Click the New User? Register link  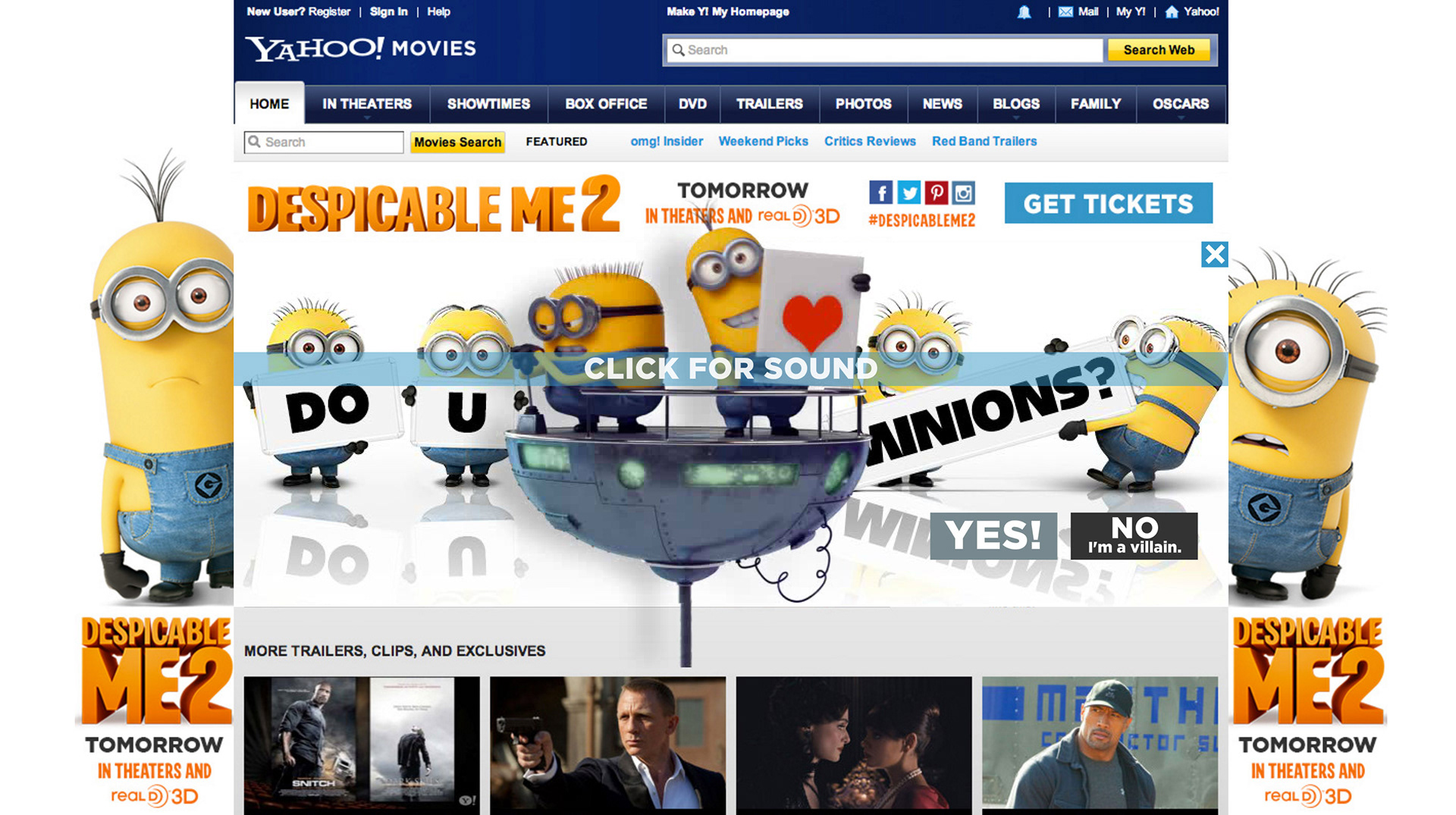(x=298, y=12)
